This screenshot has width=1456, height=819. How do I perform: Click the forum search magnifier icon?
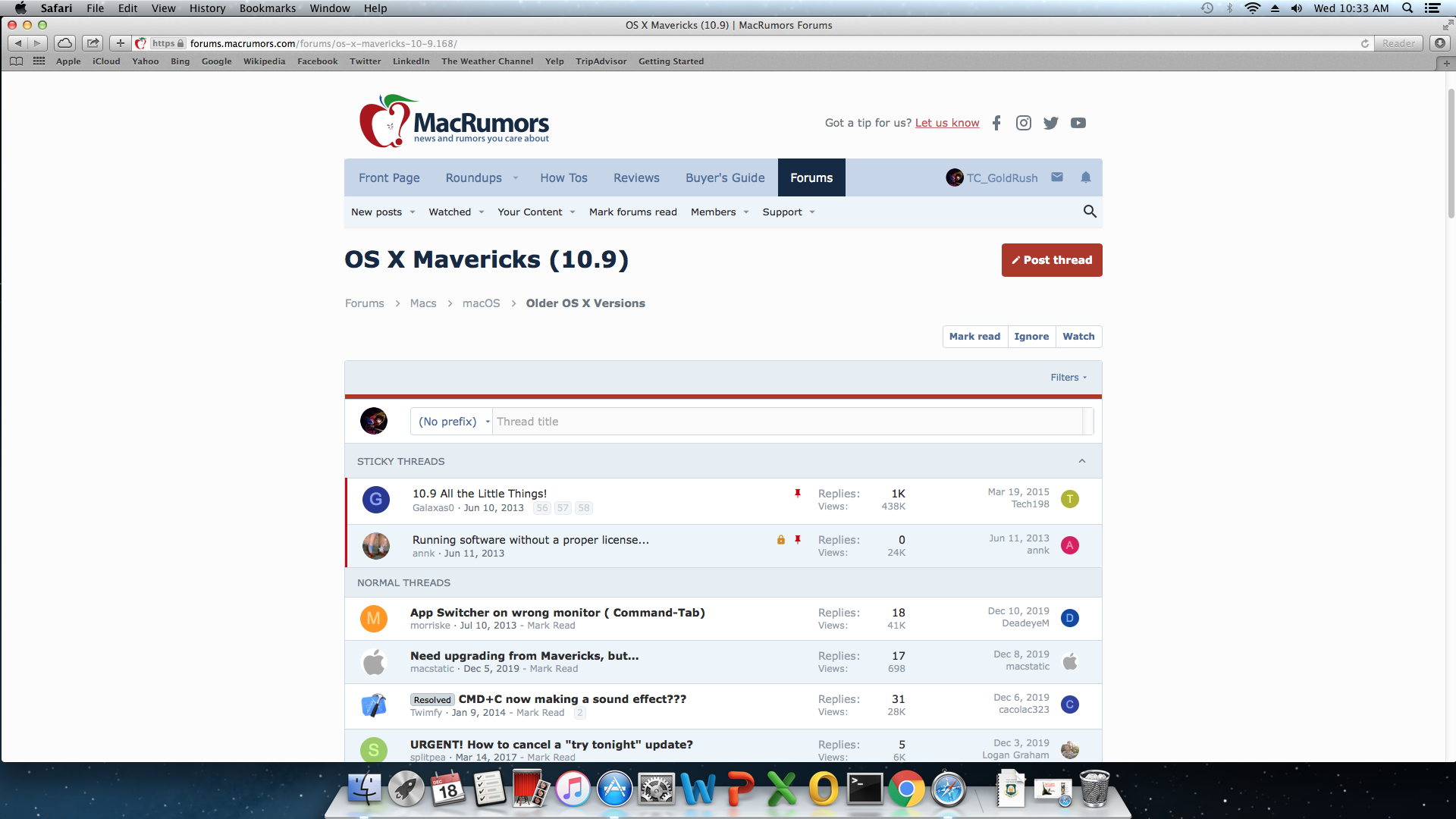(1090, 212)
